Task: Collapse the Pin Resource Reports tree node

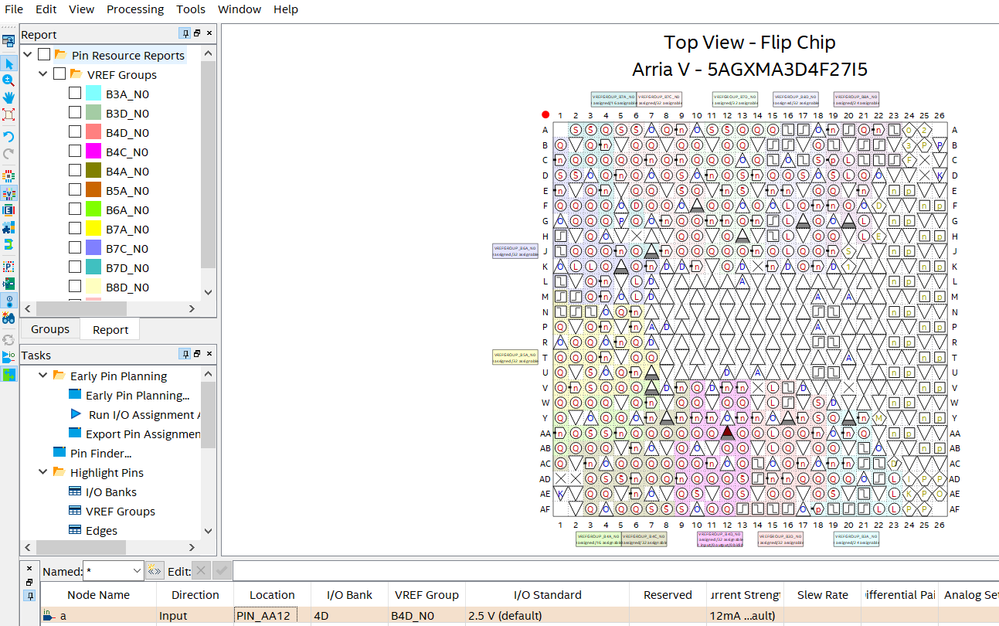Action: tap(27, 55)
